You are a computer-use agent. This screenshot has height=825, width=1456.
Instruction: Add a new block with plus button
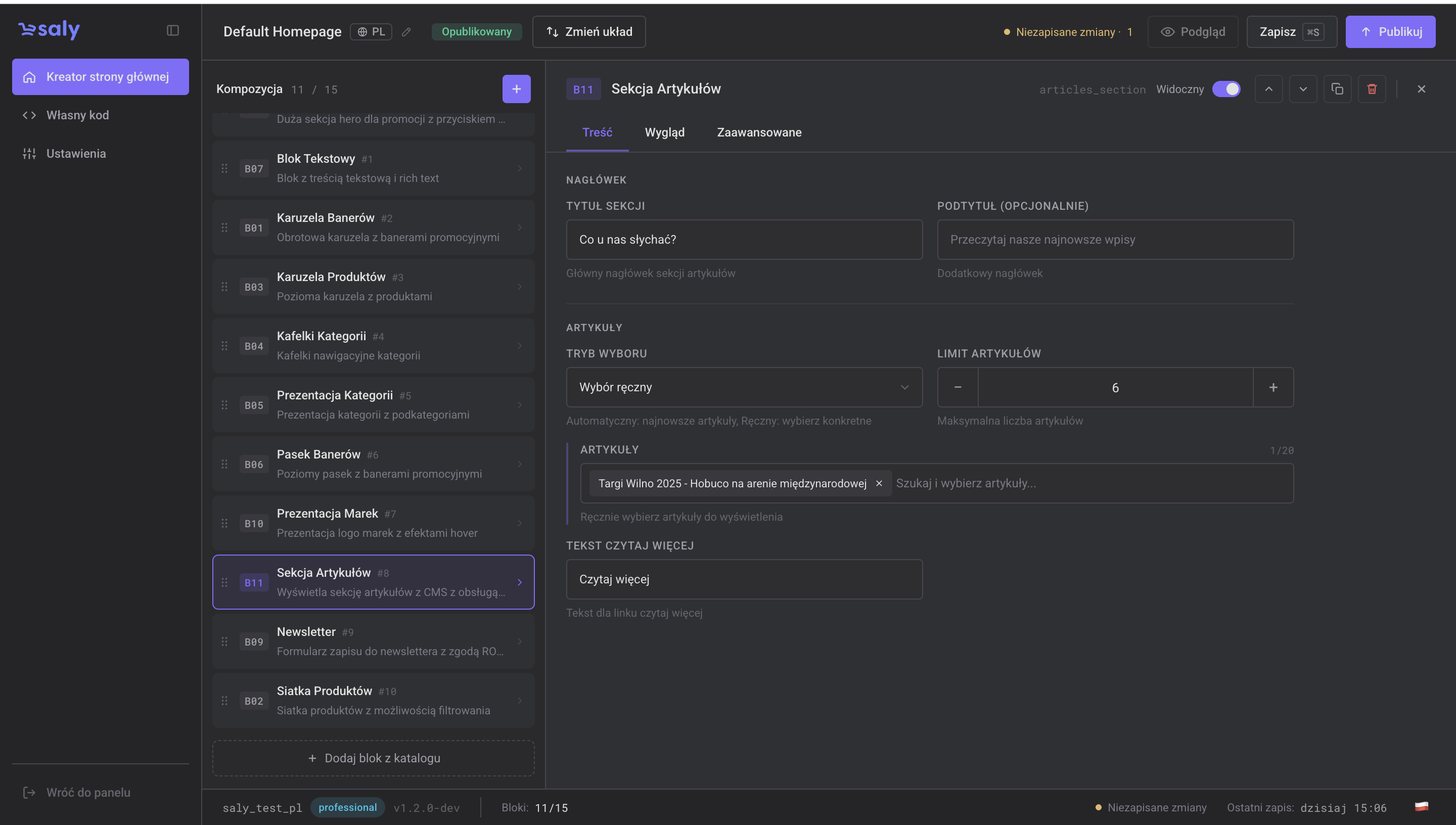[x=516, y=89]
